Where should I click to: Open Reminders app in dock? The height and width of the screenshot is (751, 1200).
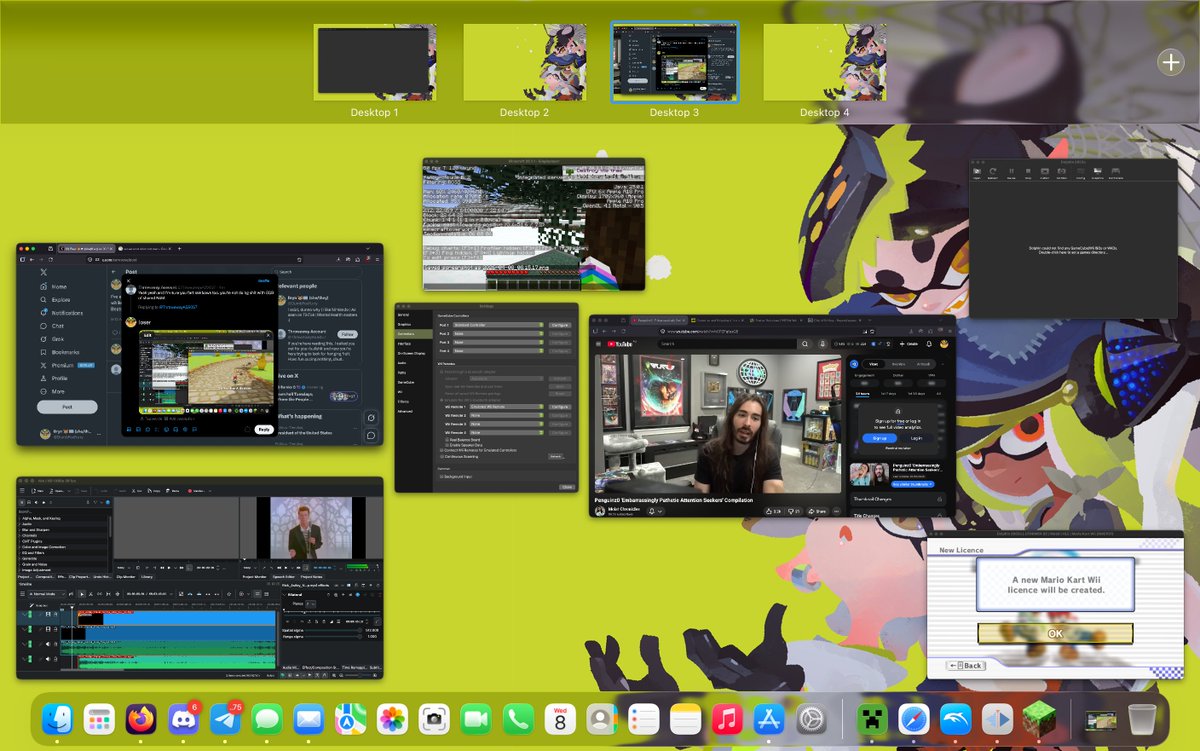[x=644, y=720]
